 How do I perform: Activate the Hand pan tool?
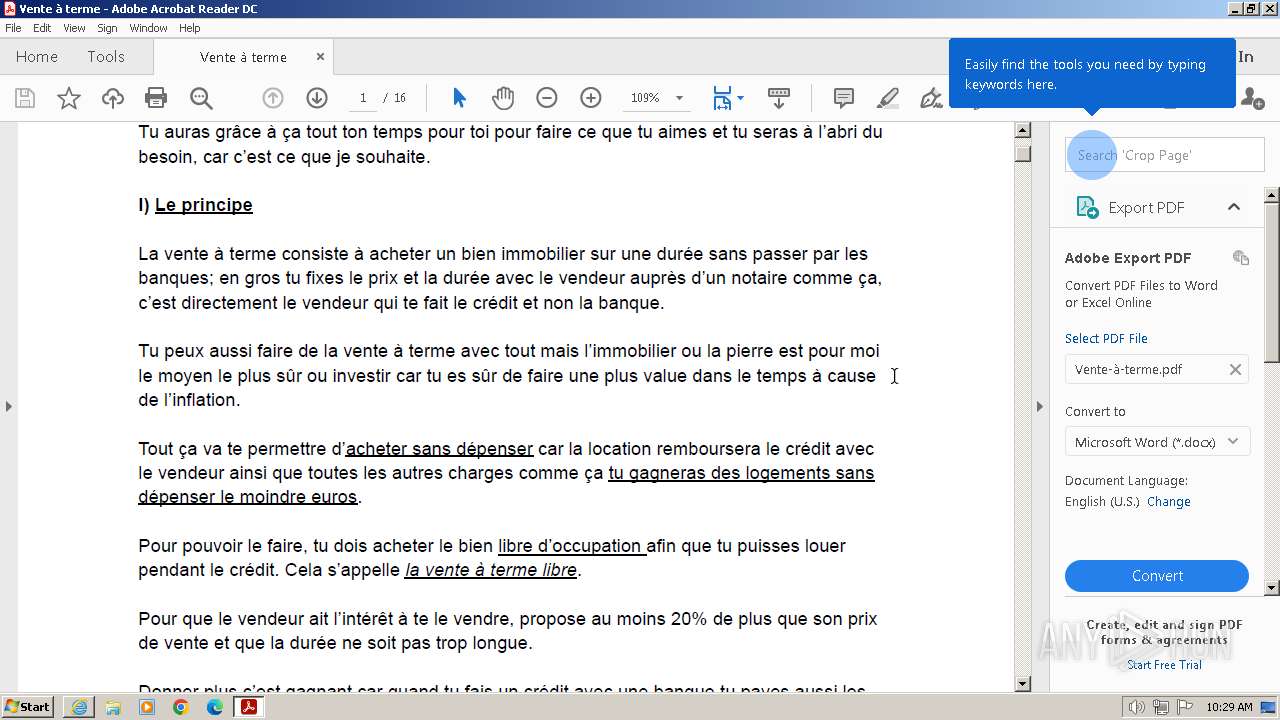(503, 98)
